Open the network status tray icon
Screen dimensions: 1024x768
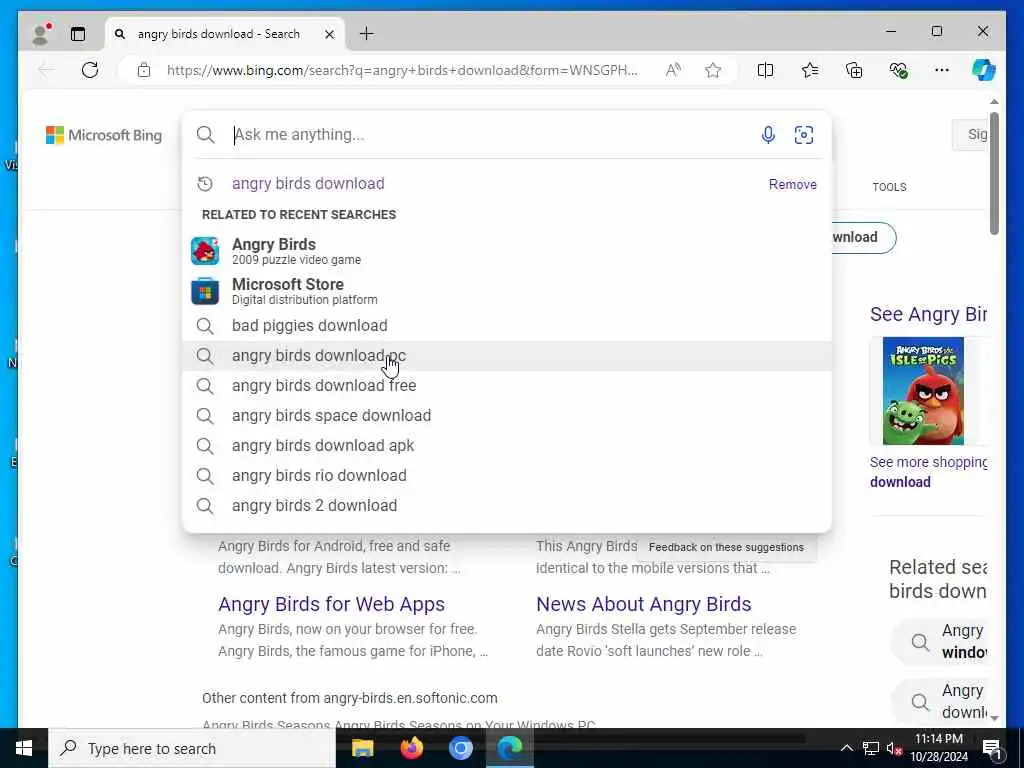coord(871,748)
